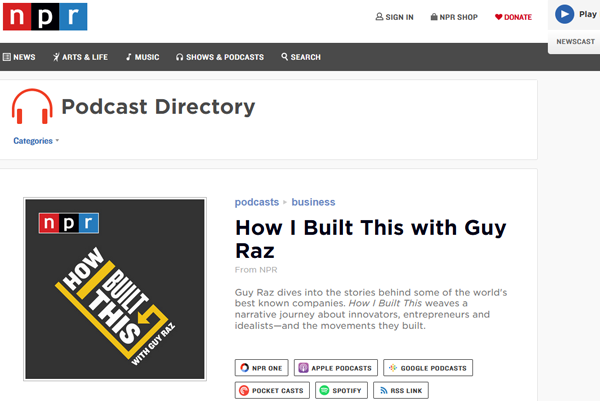The width and height of the screenshot is (600, 401).
Task: Open the SEARCH menu label
Action: pos(306,57)
